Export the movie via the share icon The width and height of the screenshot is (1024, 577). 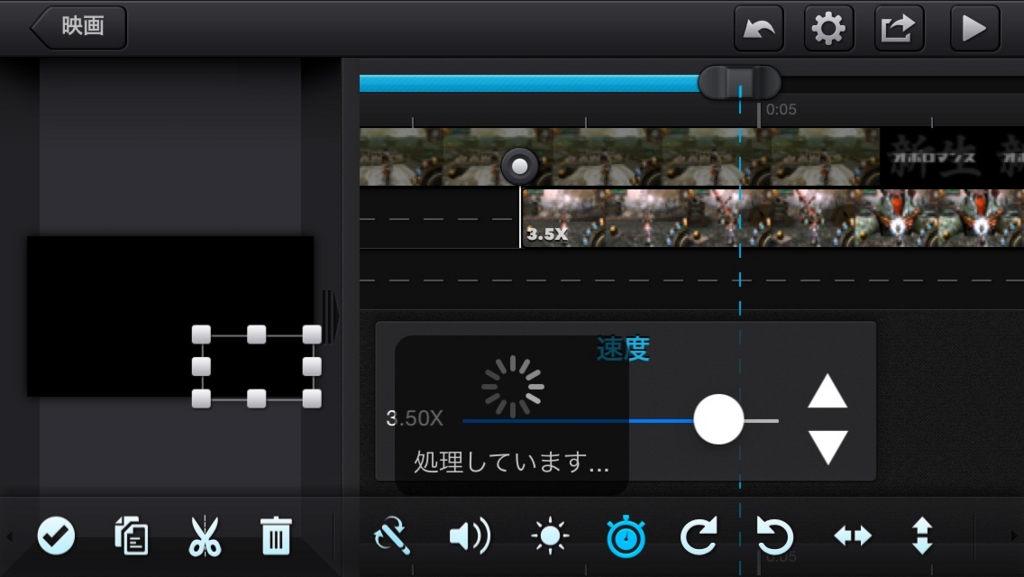click(x=898, y=28)
